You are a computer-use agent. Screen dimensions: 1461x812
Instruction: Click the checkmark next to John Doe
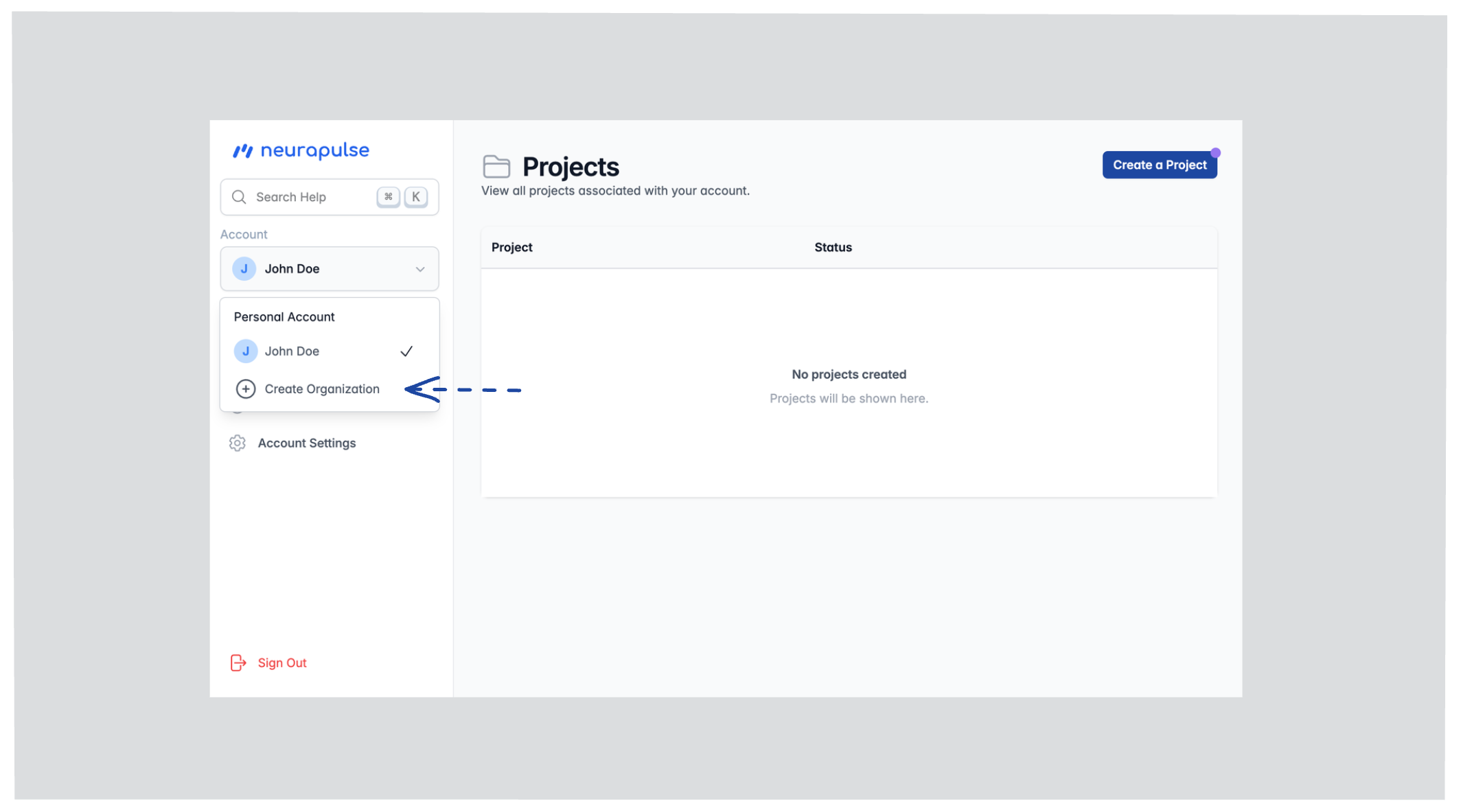[406, 351]
